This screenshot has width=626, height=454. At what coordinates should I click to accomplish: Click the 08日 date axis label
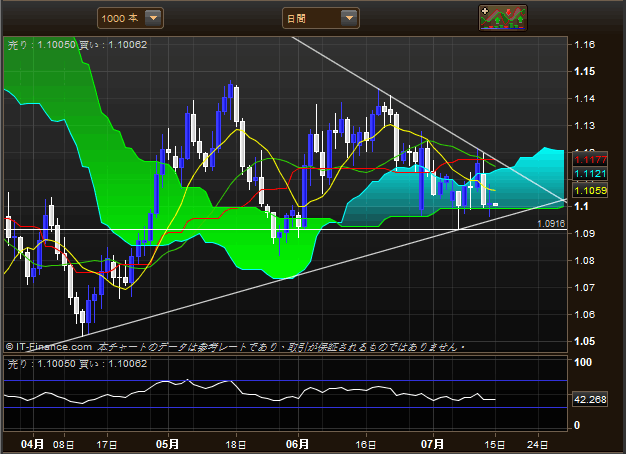click(63, 444)
